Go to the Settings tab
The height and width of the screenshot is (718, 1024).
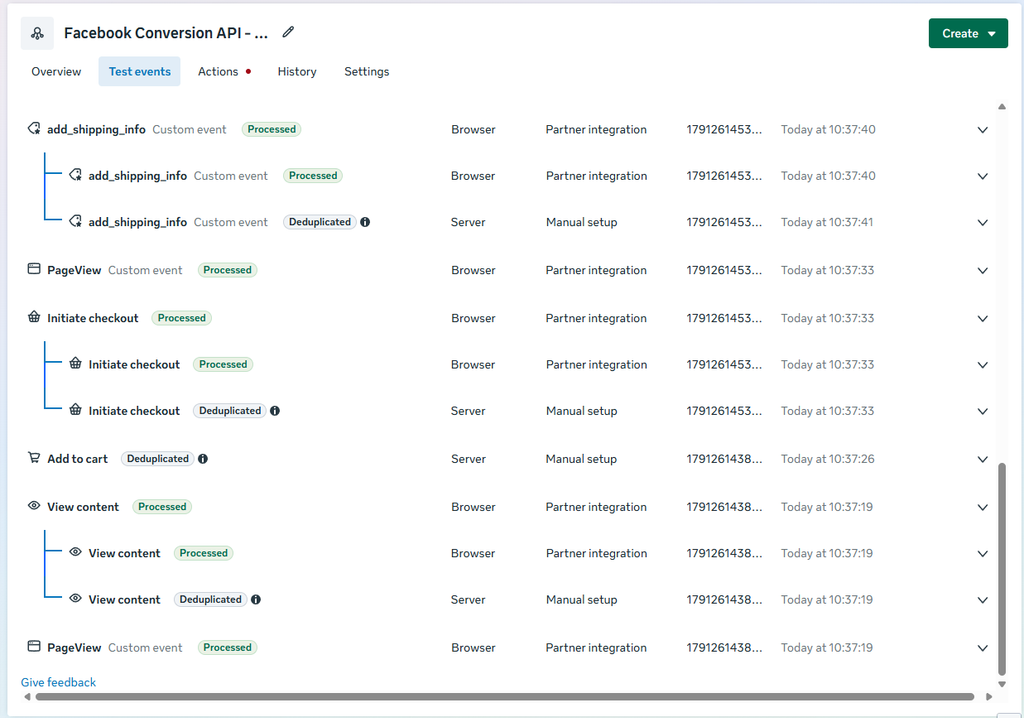pyautogui.click(x=366, y=71)
